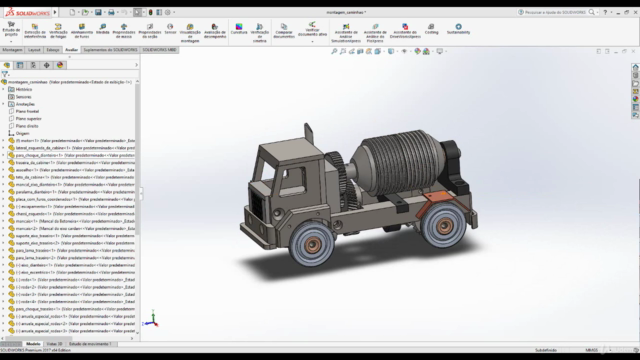Switch to the Esboço ribbon tab

[x=53, y=50]
